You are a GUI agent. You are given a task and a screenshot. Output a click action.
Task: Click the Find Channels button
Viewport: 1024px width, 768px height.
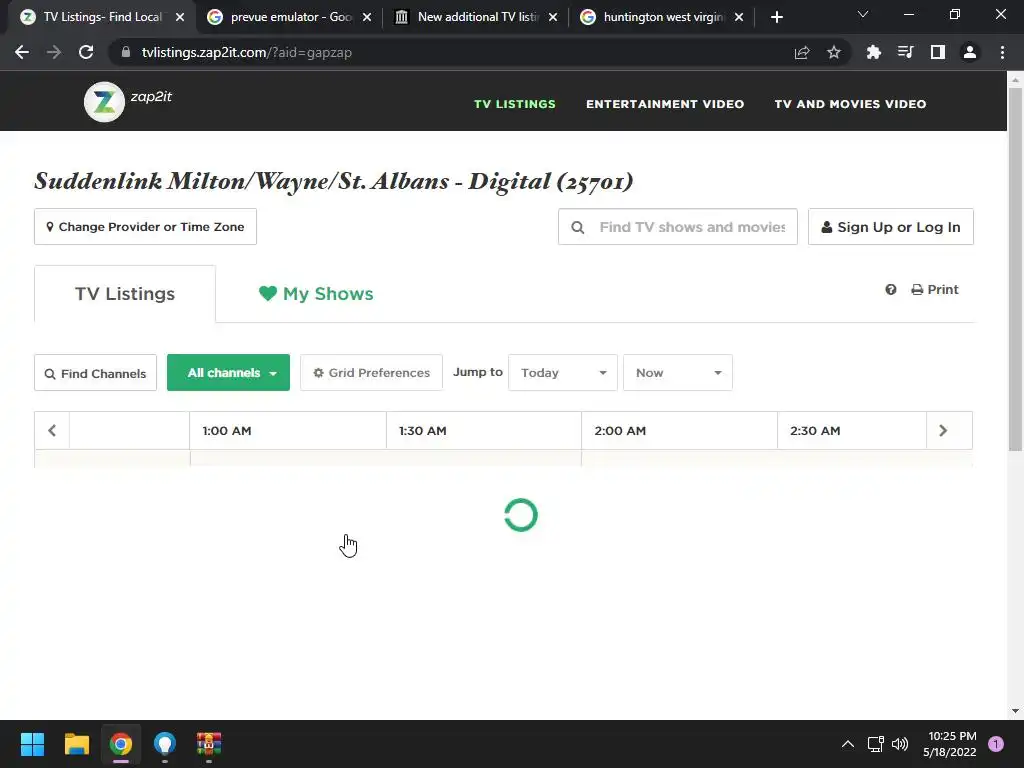(x=95, y=373)
